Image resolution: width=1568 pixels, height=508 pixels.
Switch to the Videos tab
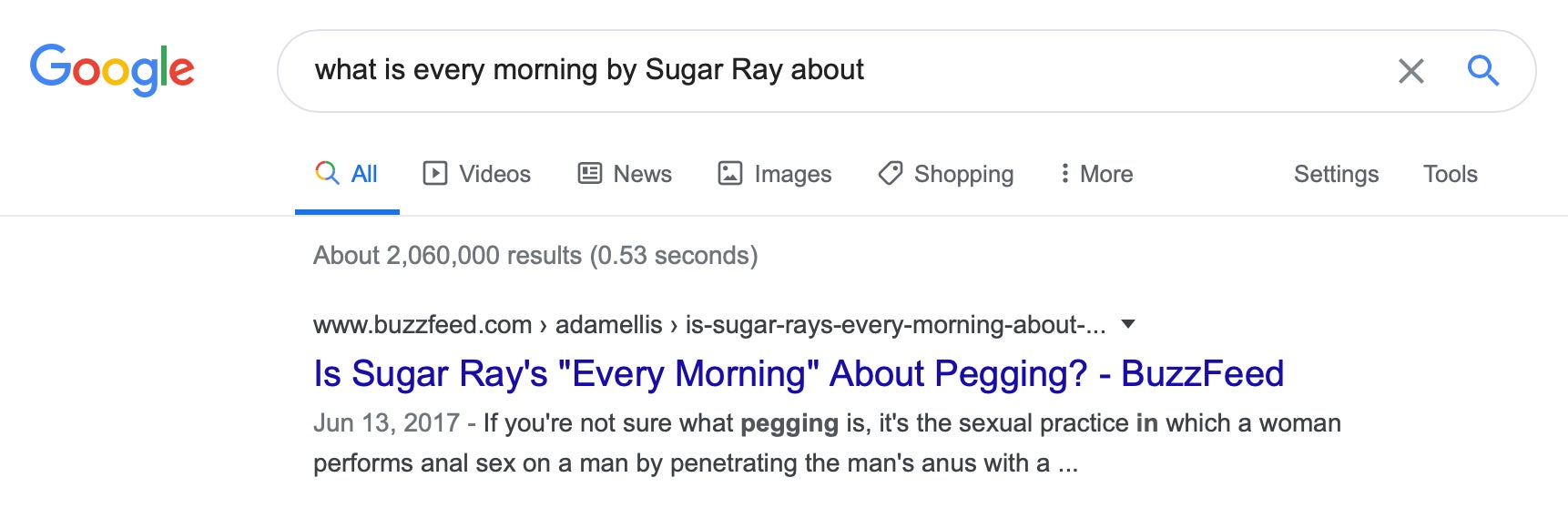coord(477,174)
